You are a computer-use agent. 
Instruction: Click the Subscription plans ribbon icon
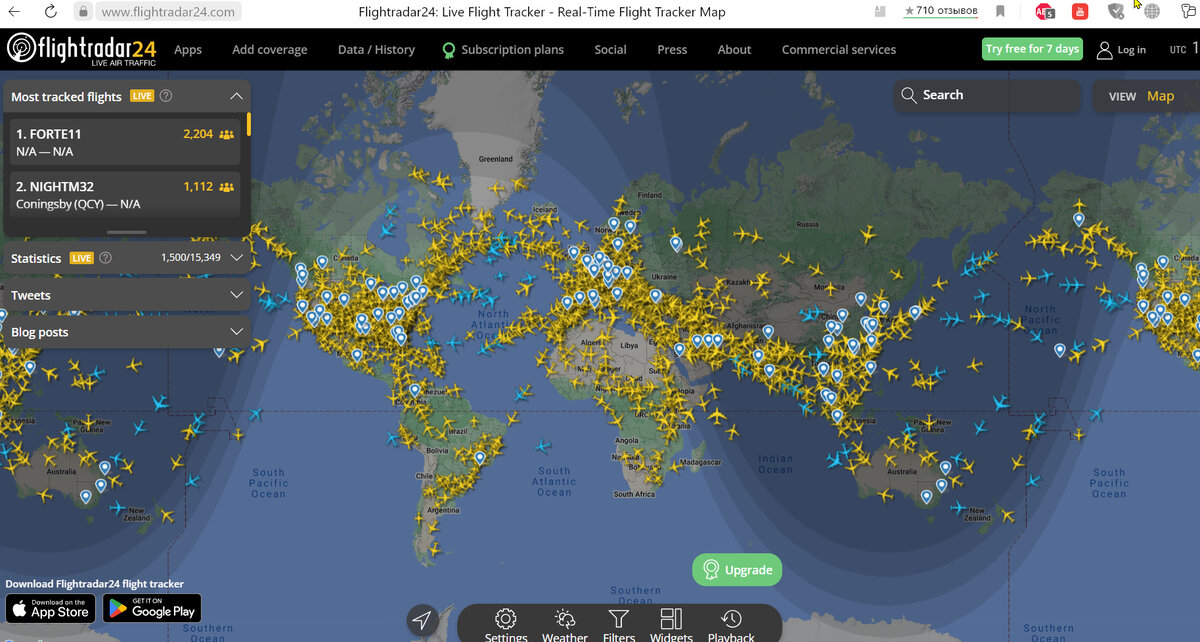[449, 49]
